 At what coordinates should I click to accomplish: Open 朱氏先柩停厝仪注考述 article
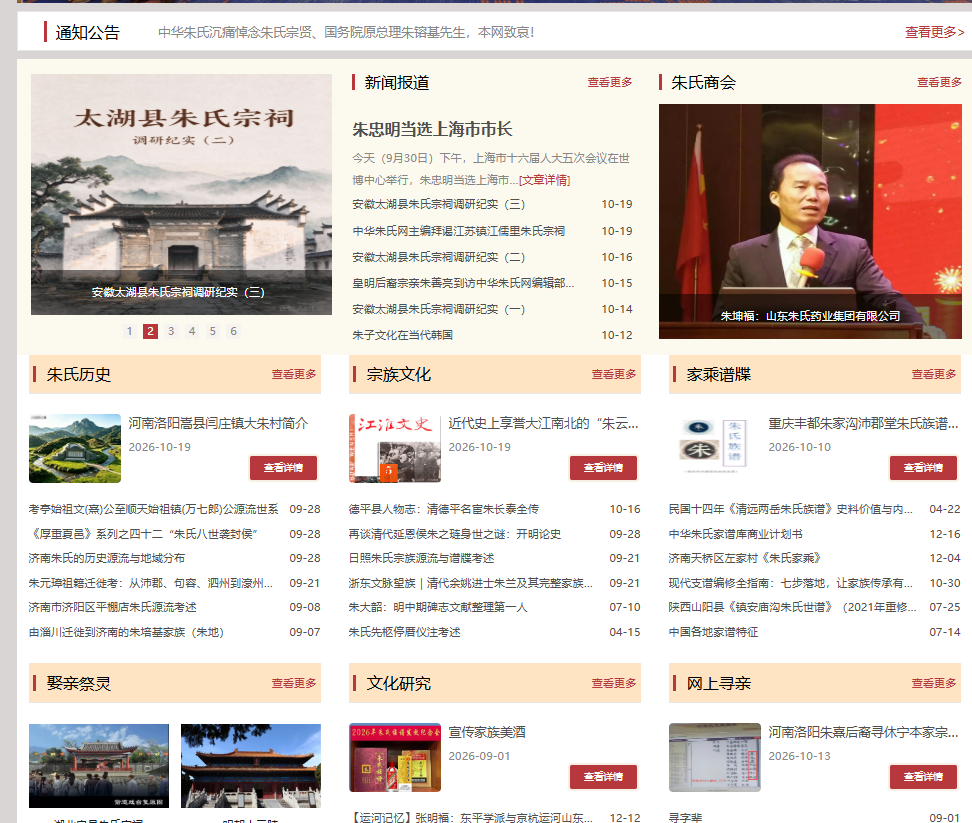click(404, 633)
